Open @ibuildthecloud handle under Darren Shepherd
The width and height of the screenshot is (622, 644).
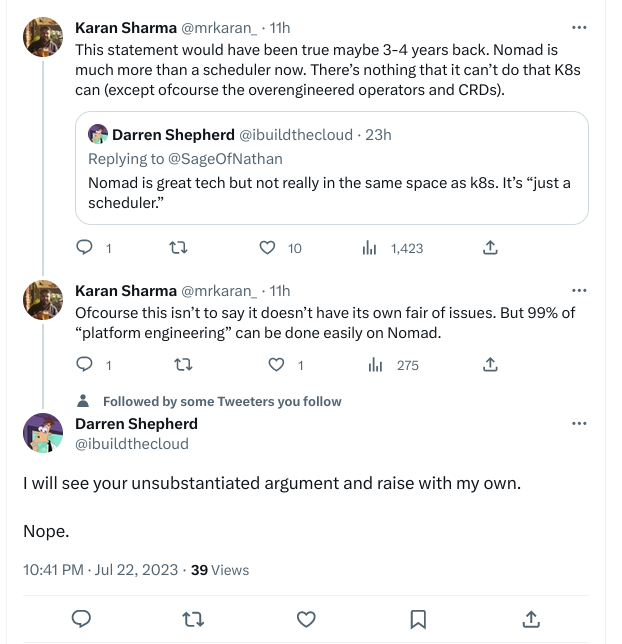pyautogui.click(x=132, y=444)
